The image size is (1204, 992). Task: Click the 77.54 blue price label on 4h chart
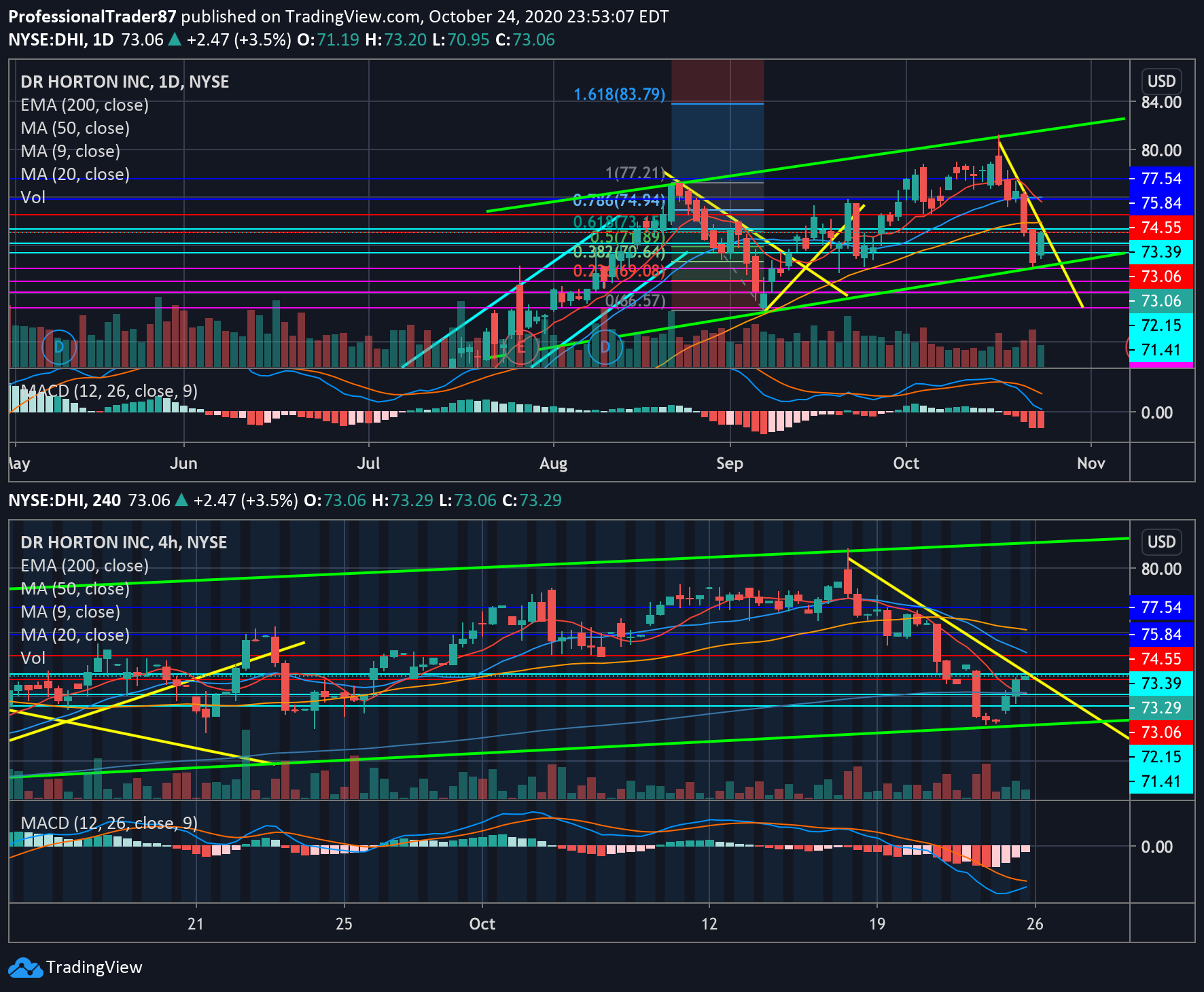[1161, 607]
